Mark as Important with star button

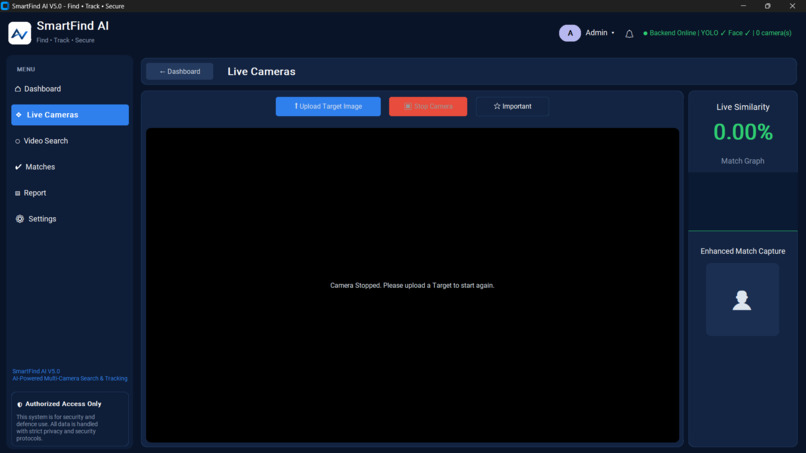(512, 106)
